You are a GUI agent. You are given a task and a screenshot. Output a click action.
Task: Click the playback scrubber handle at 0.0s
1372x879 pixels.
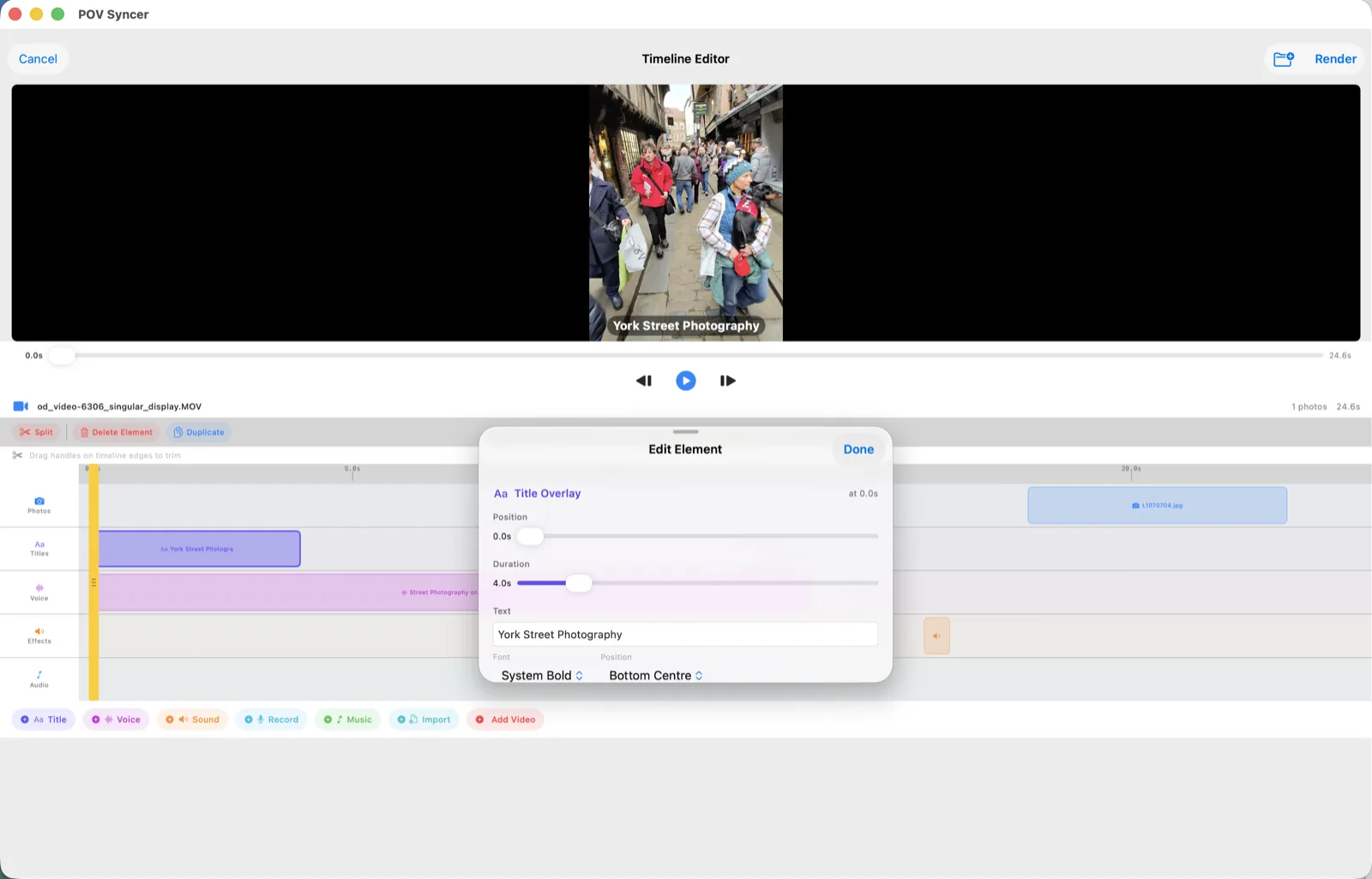61,355
